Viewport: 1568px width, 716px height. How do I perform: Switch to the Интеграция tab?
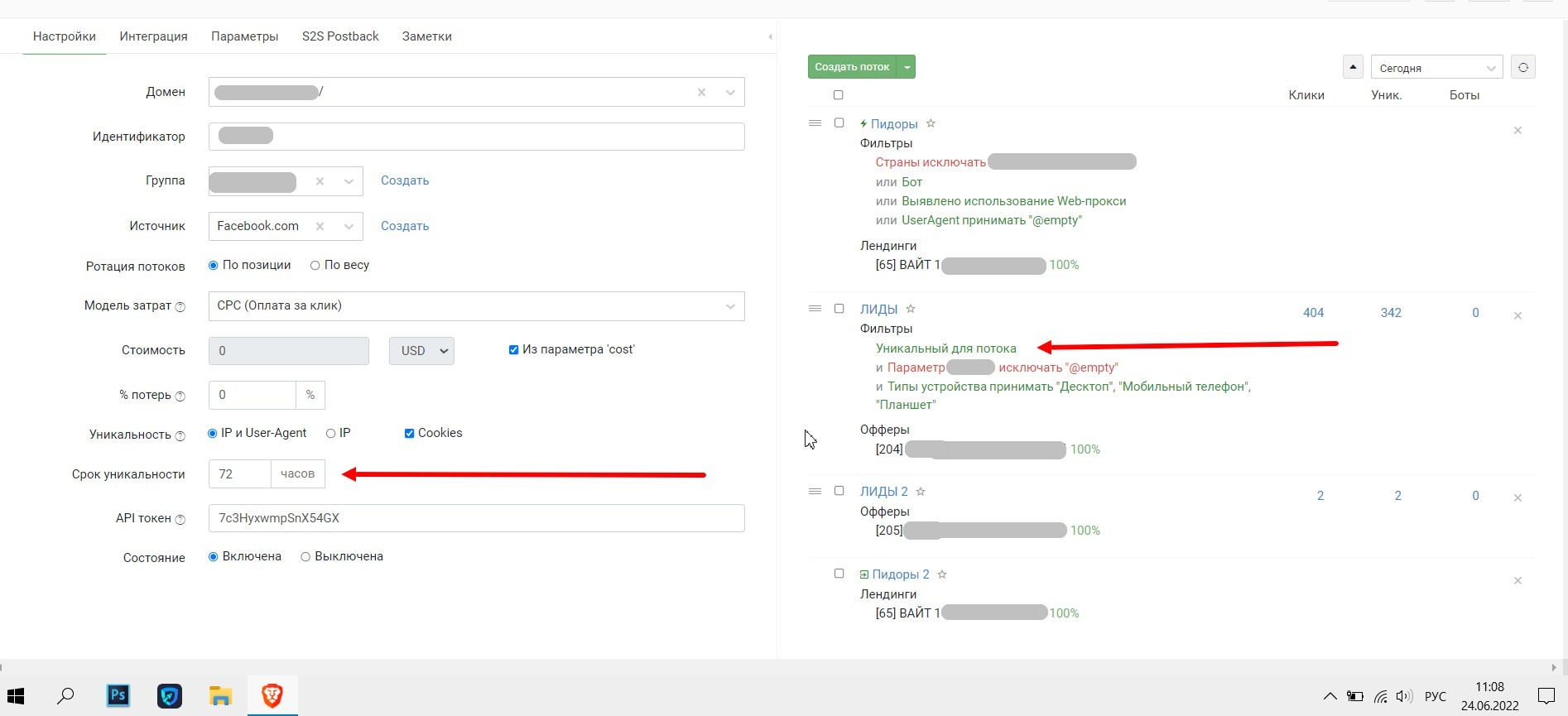coord(153,36)
